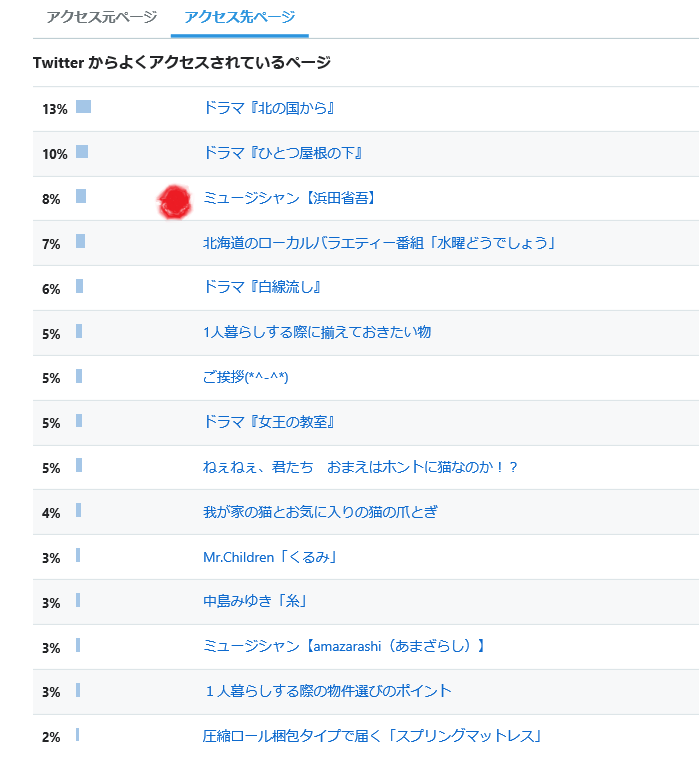Click the Twitter からよくアクセスされているページ heading

182,62
